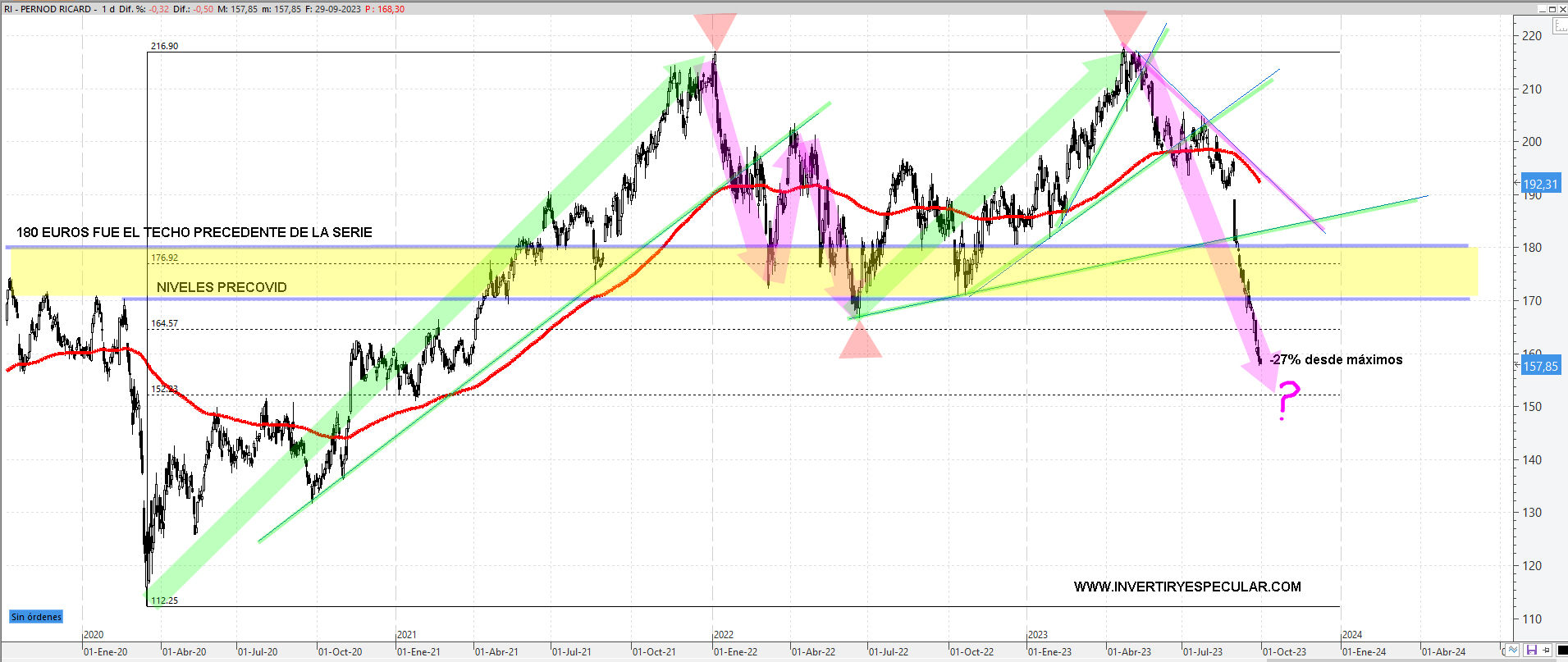This screenshot has height=662, width=1568.
Task: Click the purple save floppy disk icon
Action: 1531,651
